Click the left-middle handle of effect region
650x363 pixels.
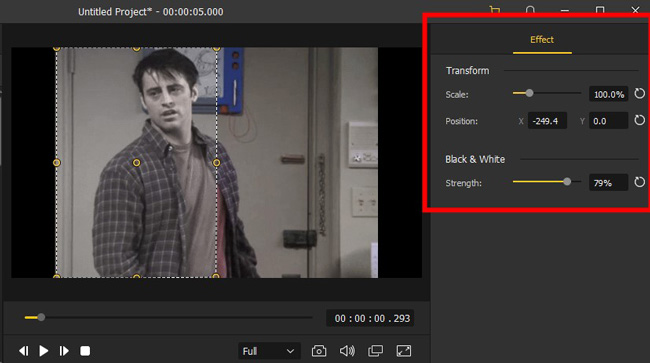click(x=57, y=163)
